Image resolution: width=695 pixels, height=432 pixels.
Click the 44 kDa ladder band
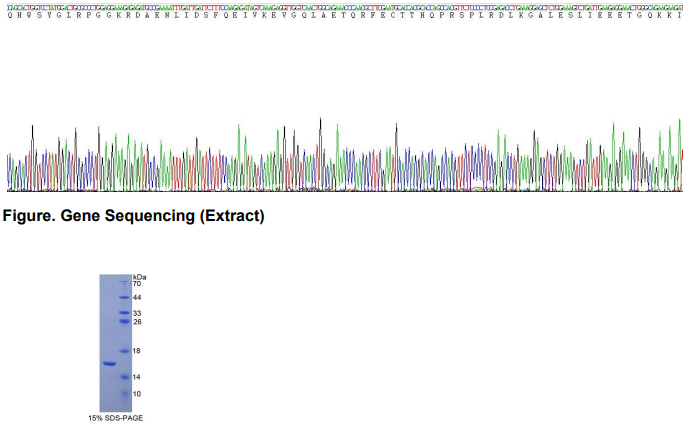[x=125, y=298]
